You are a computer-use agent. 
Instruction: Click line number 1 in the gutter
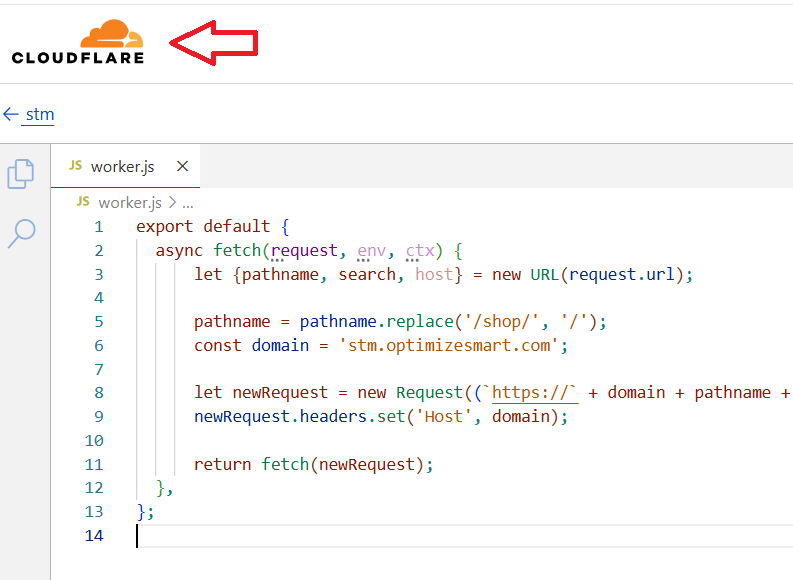coord(98,226)
